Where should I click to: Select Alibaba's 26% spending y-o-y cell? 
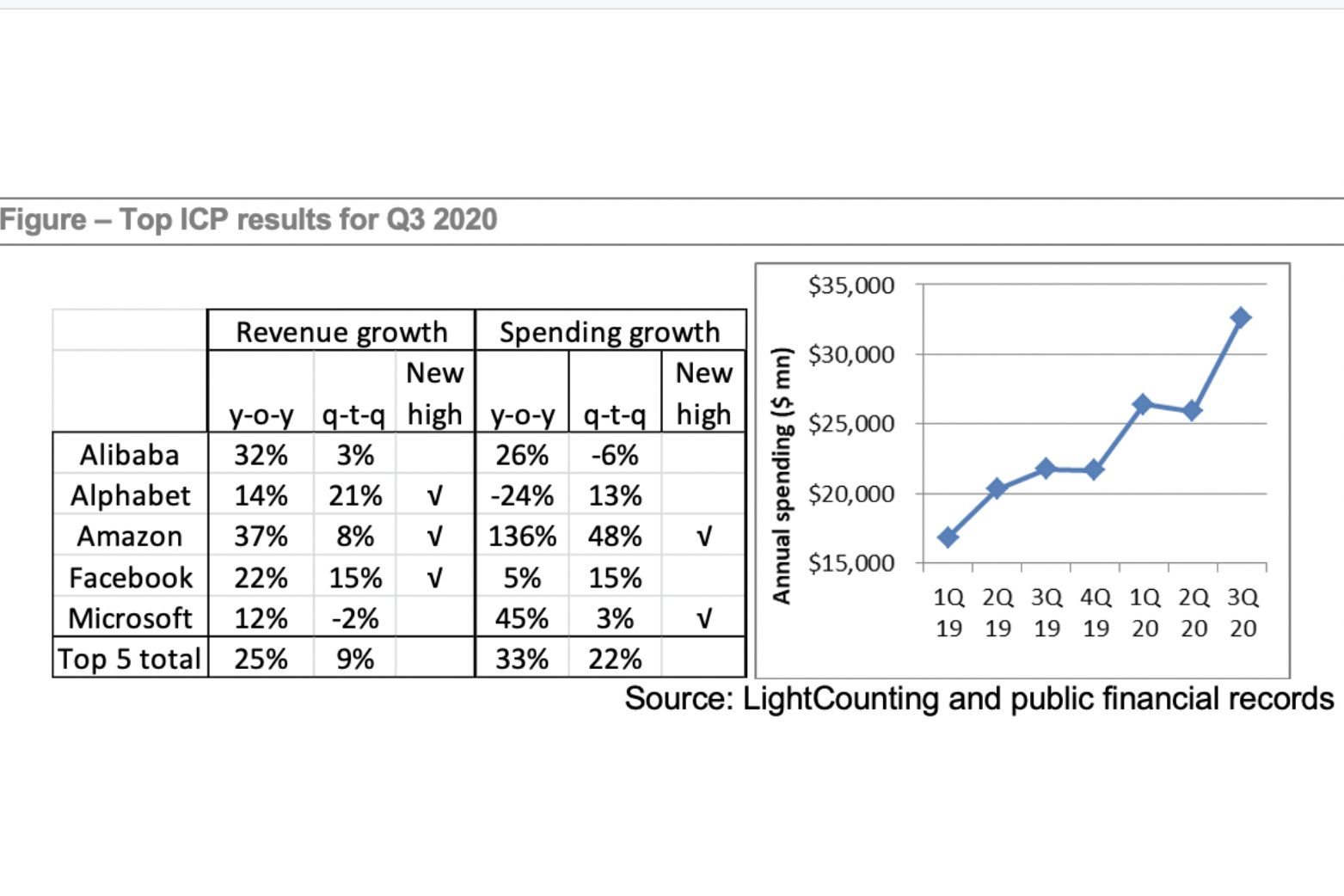(522, 454)
